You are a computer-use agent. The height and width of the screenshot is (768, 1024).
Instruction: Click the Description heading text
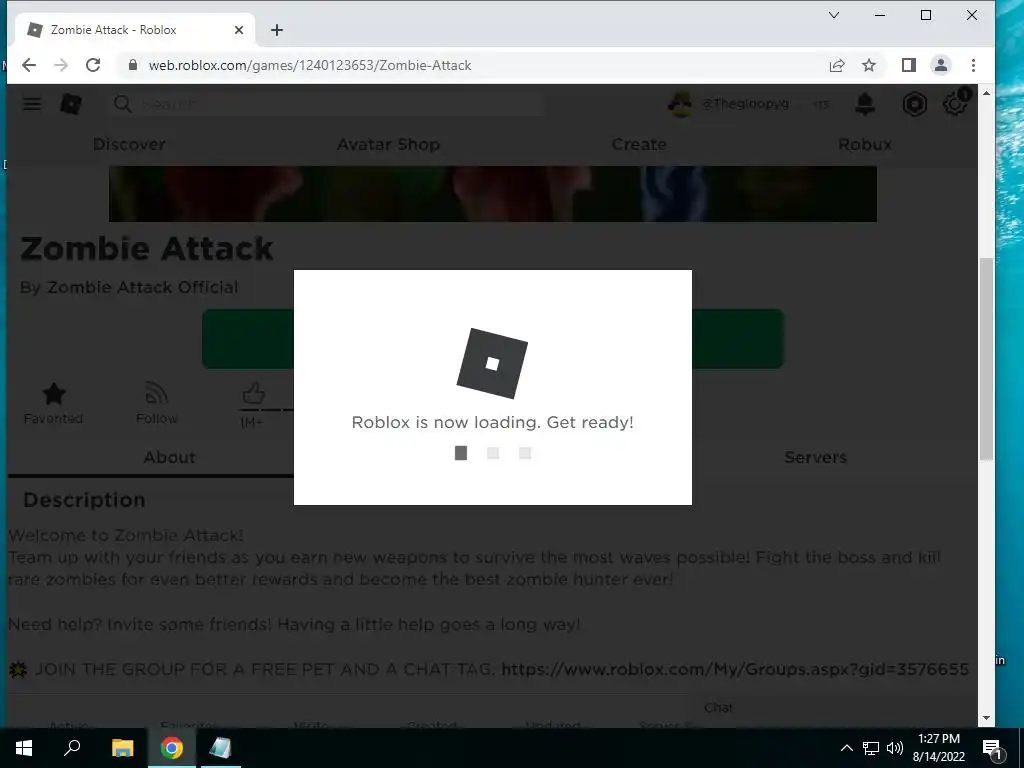(x=84, y=500)
